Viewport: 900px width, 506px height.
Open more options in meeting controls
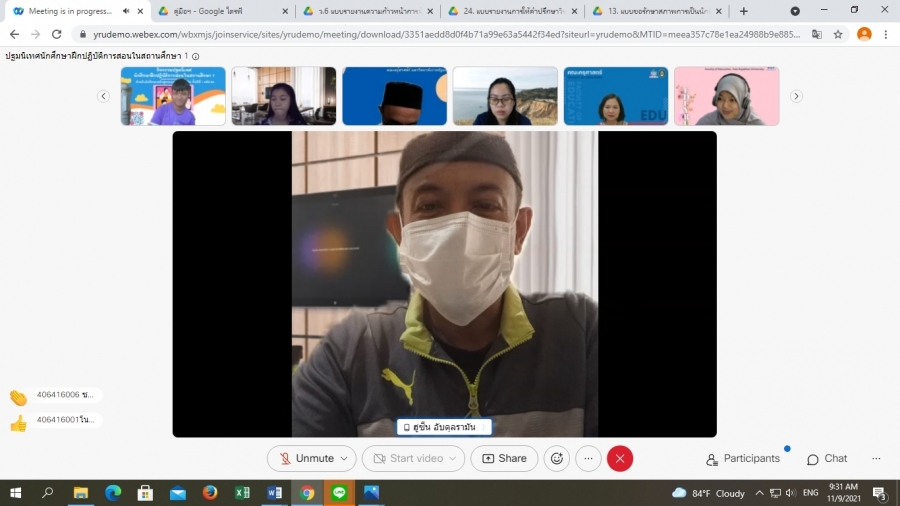pyautogui.click(x=588, y=458)
